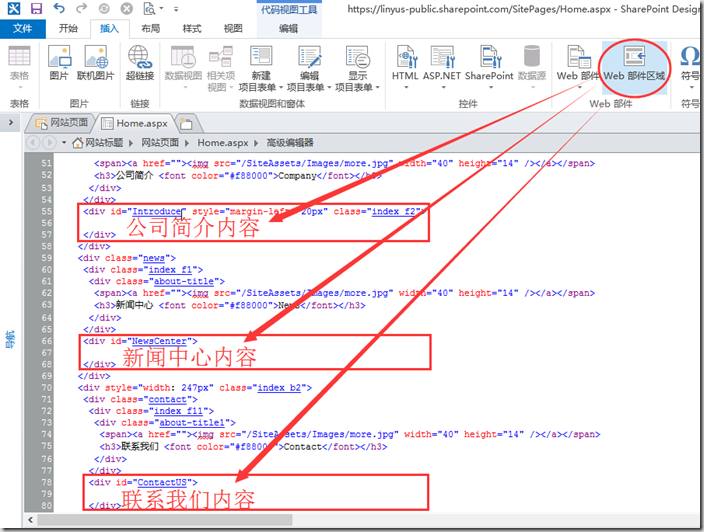Open the 显示项目表单 dropdown arrow

(378, 87)
